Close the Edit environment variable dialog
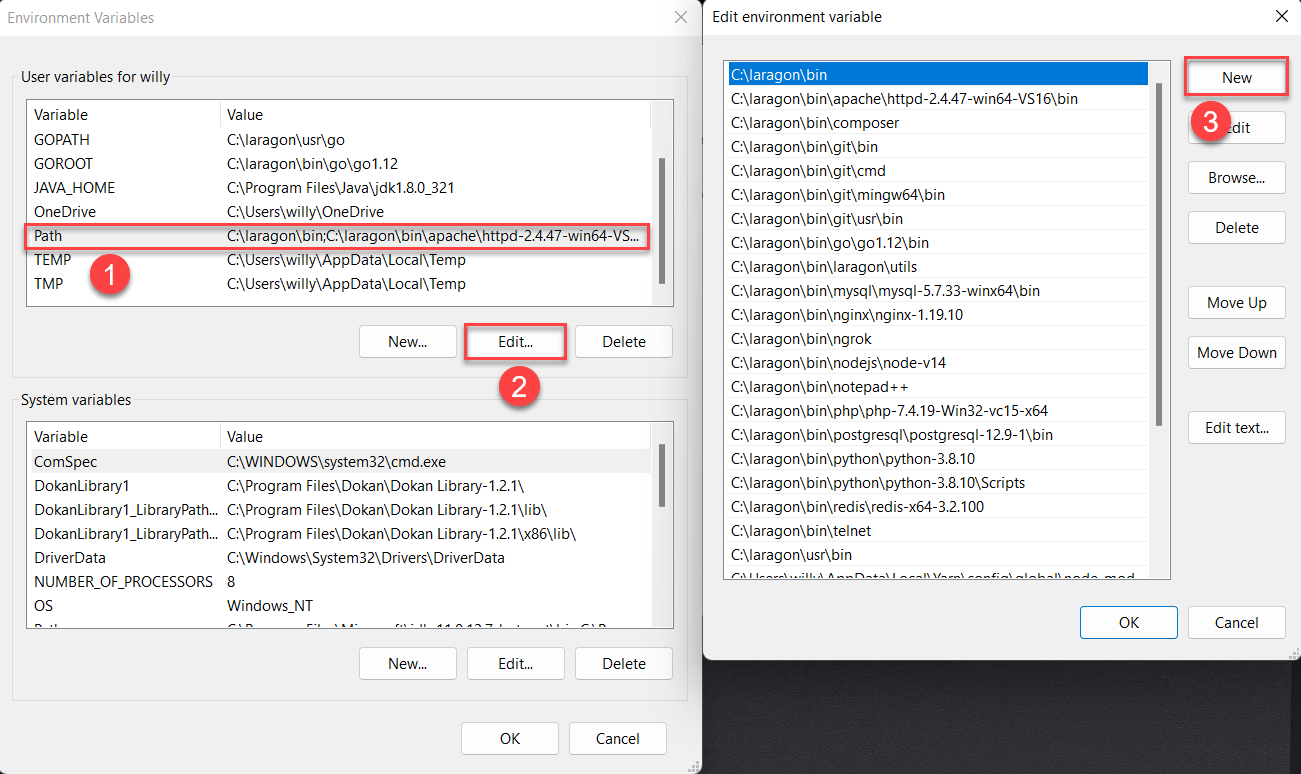Viewport: 1301px width, 774px height. pos(1282,16)
